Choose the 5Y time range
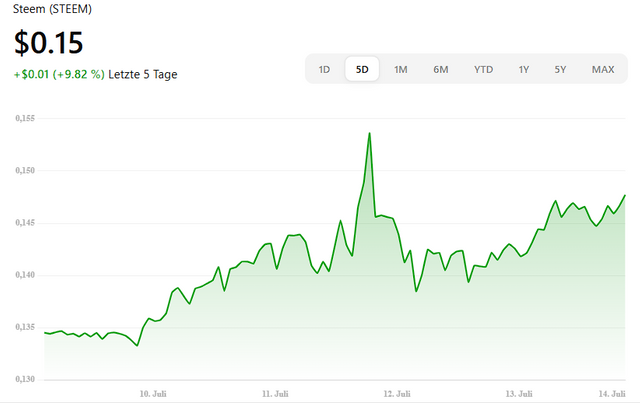The height and width of the screenshot is (403, 640). [x=560, y=69]
